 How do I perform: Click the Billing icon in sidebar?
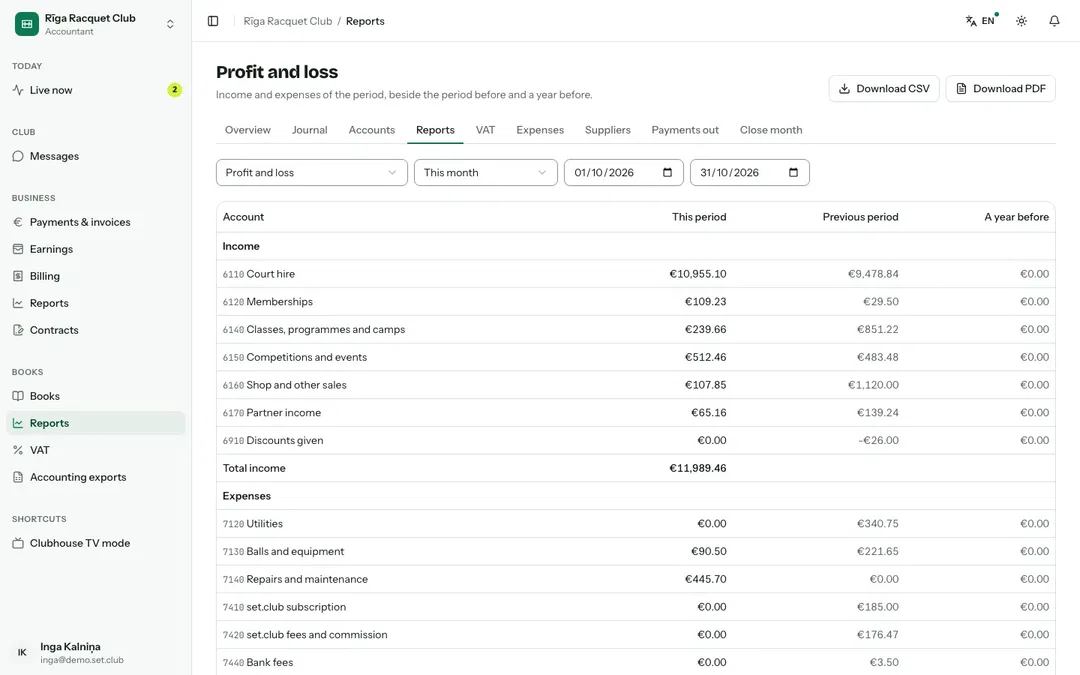[18, 276]
